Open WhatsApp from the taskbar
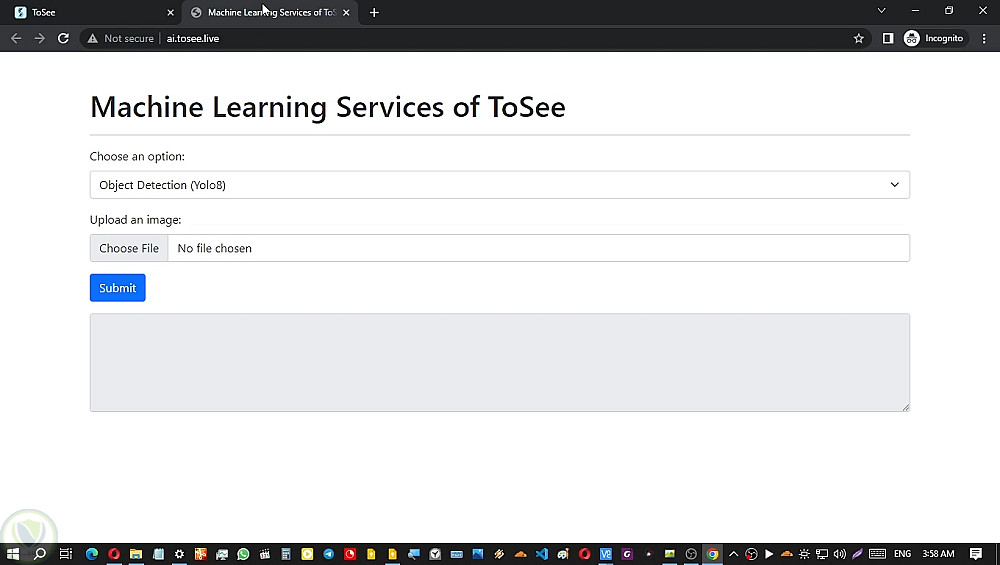 click(x=243, y=554)
